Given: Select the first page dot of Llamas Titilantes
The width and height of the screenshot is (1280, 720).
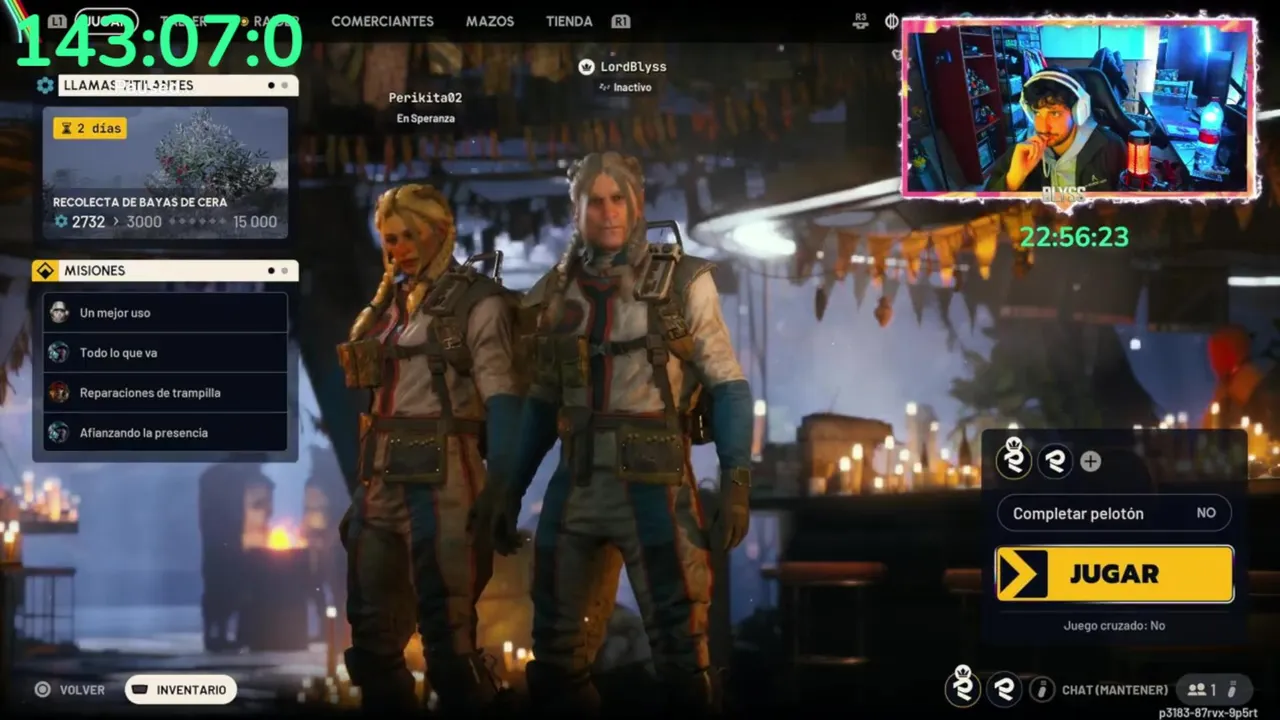Looking at the screenshot, I should [271, 86].
